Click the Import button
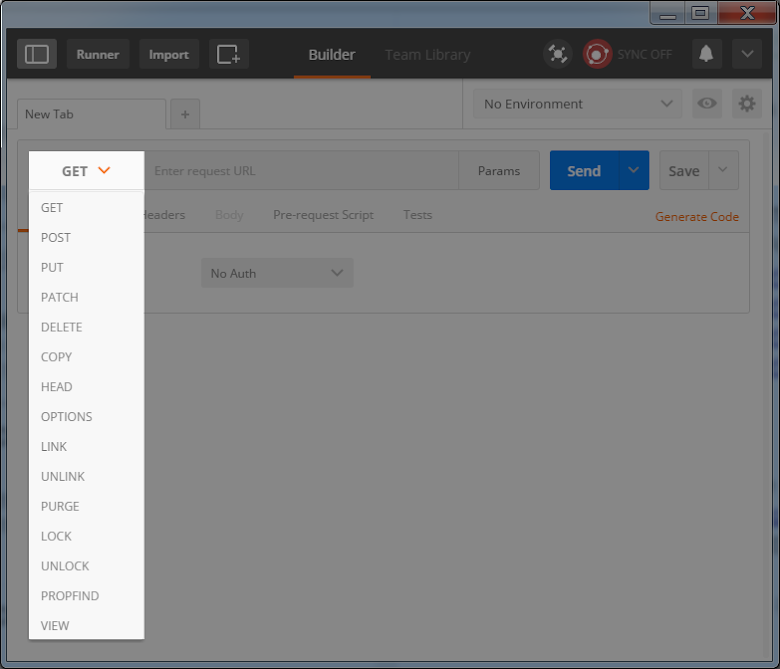This screenshot has height=669, width=780. point(169,54)
